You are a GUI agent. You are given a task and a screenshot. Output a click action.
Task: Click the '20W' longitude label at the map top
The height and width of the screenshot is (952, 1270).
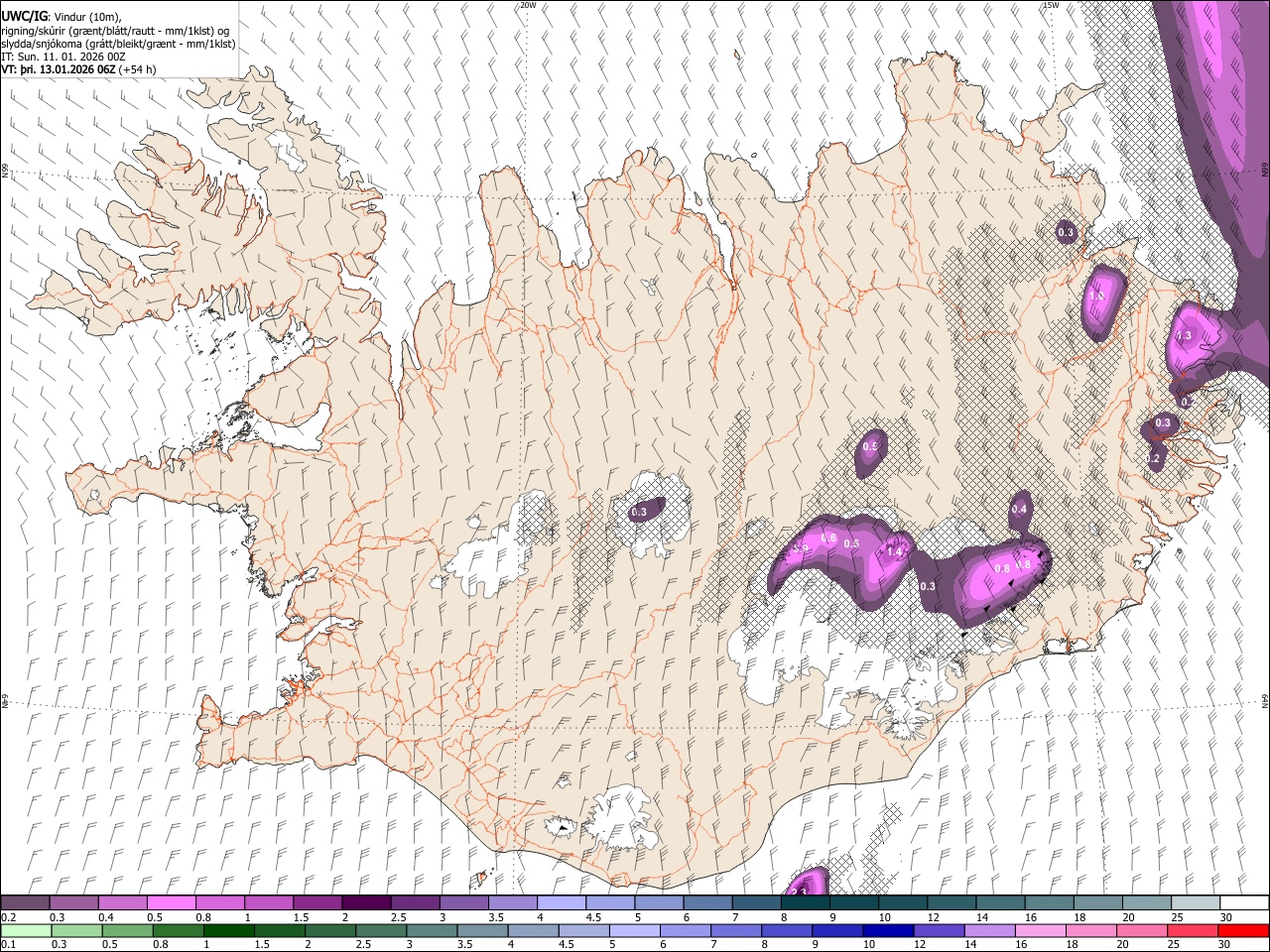click(x=528, y=5)
